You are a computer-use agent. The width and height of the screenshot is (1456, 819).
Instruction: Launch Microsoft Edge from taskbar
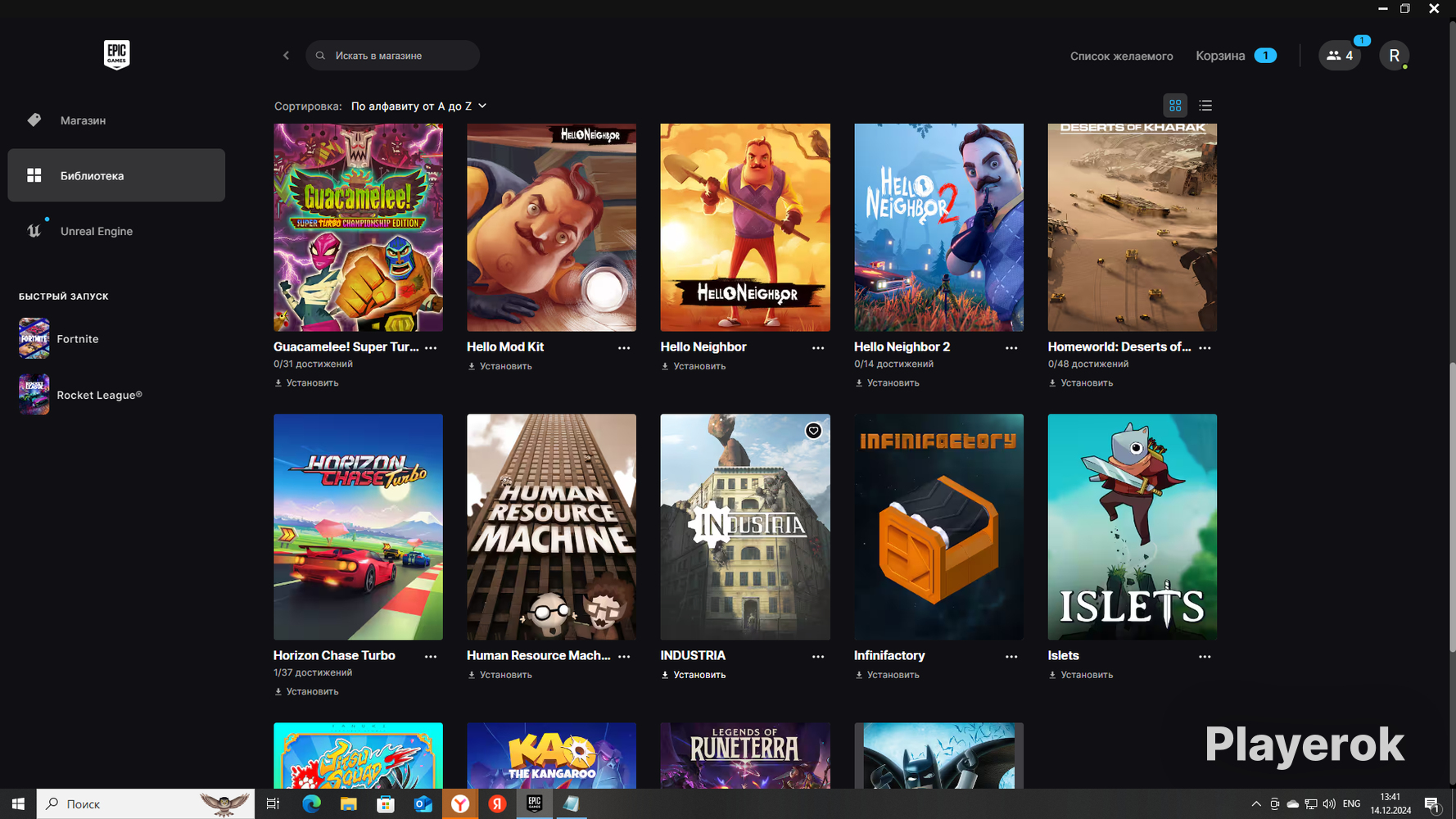[311, 804]
